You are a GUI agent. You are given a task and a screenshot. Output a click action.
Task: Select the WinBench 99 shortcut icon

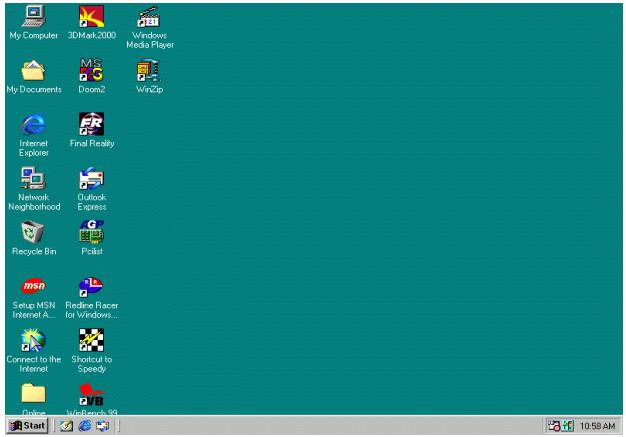point(91,394)
